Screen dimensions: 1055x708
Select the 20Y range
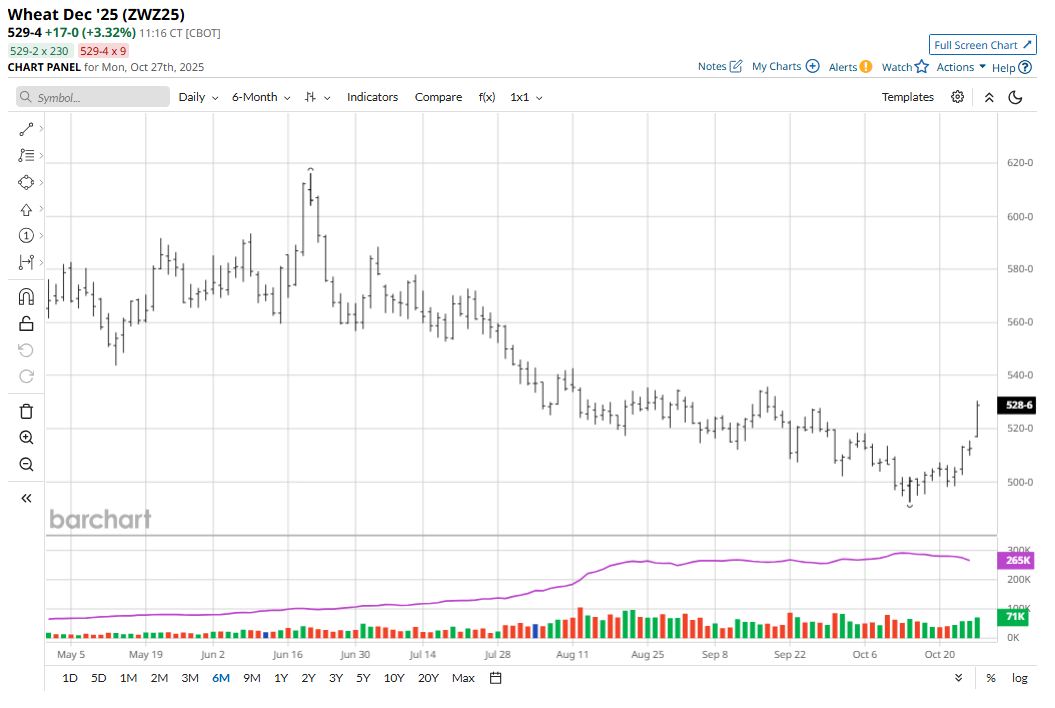[x=429, y=678]
